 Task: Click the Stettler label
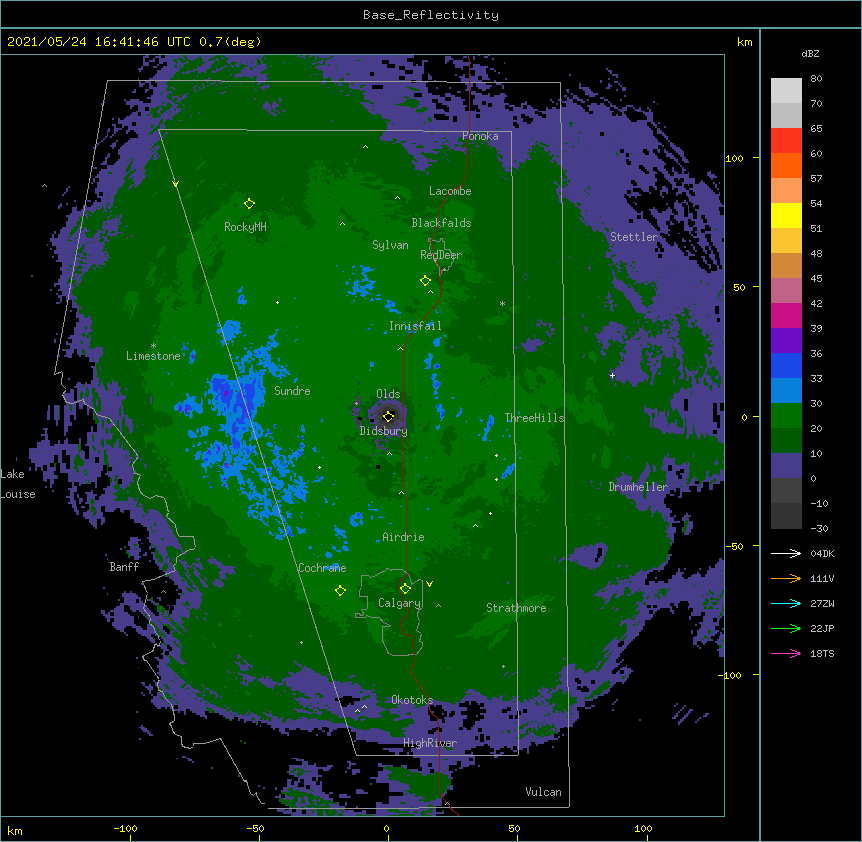point(634,237)
